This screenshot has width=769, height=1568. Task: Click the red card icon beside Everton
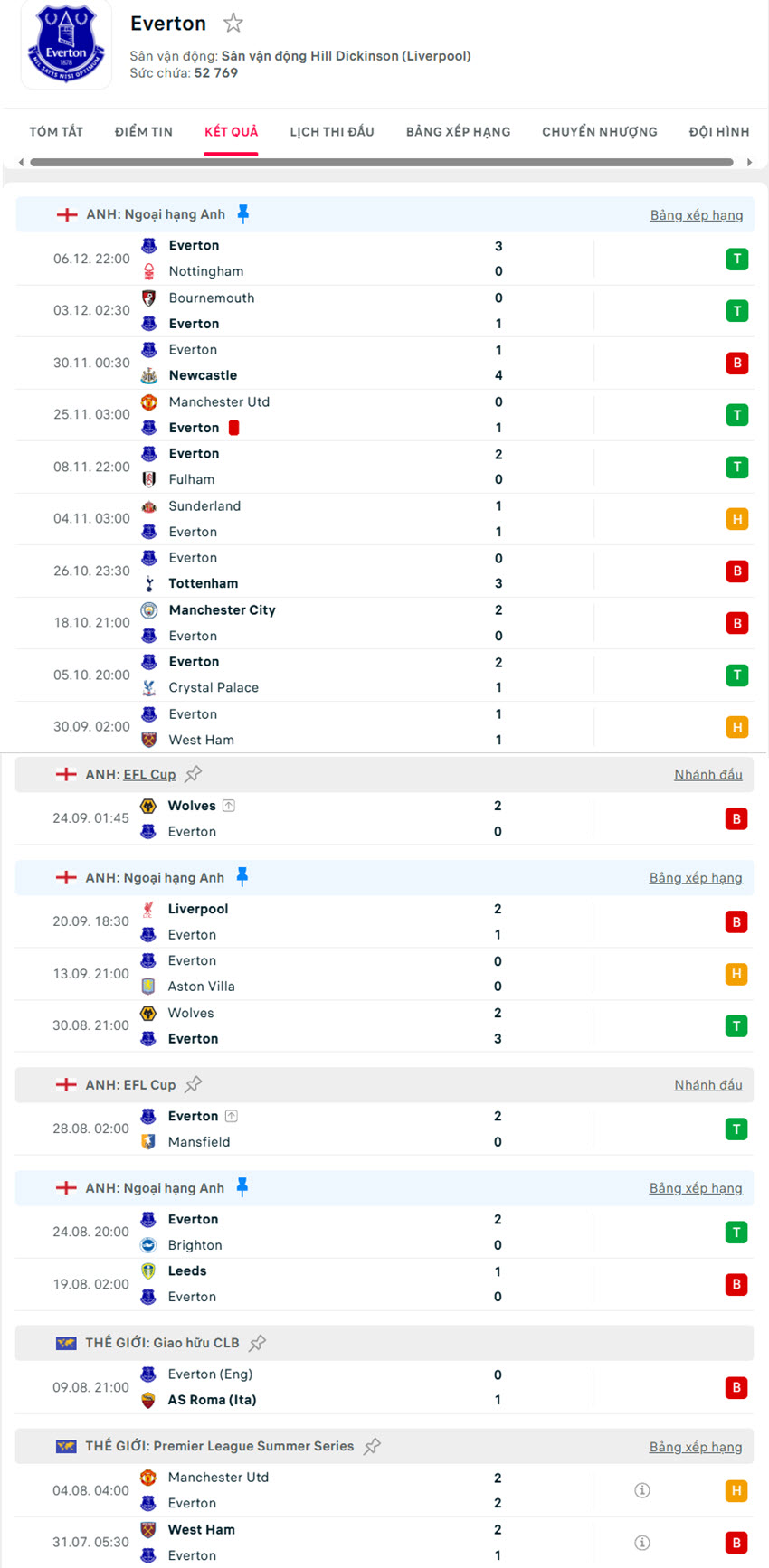(x=234, y=427)
